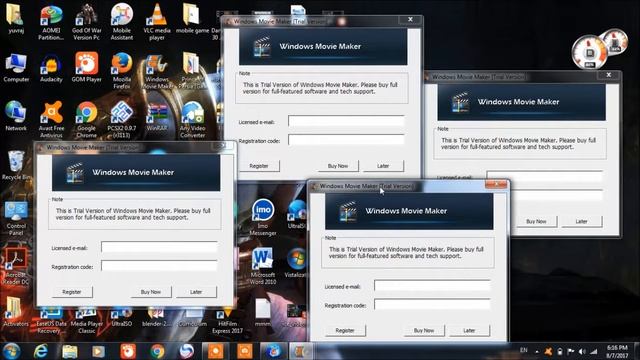This screenshot has height=360, width=640.
Task: Click Buy Now in the left-hand trial dialog
Action: coord(151,292)
